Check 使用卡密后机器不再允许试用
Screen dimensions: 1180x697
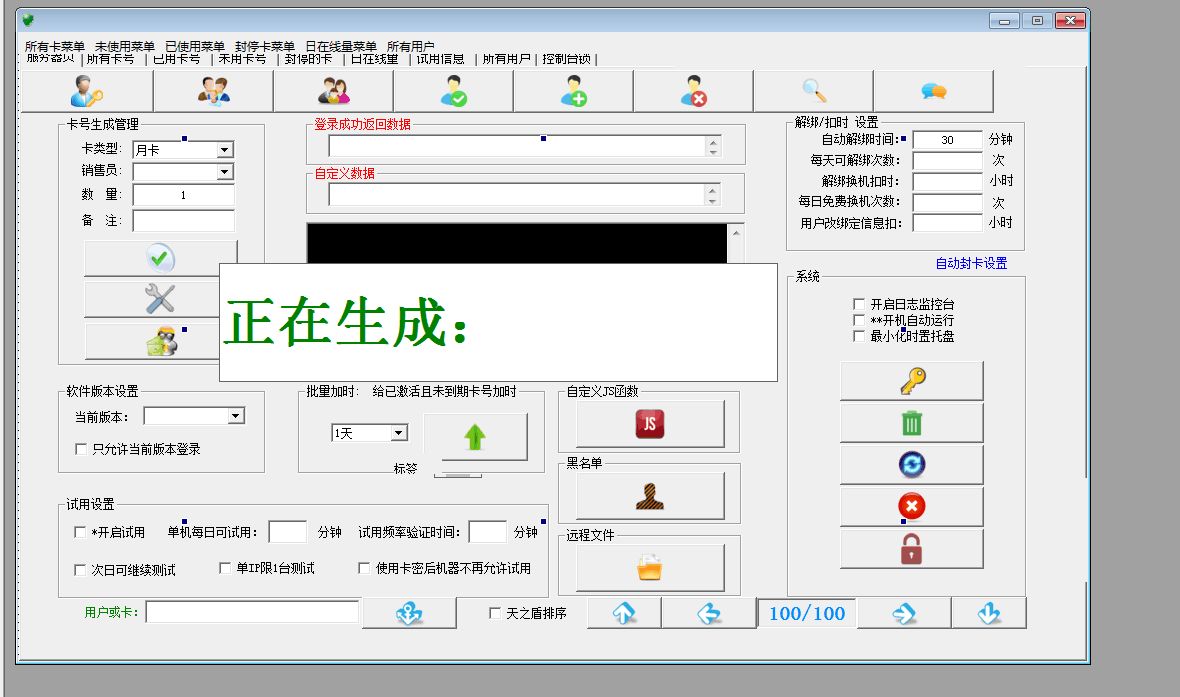[364, 568]
